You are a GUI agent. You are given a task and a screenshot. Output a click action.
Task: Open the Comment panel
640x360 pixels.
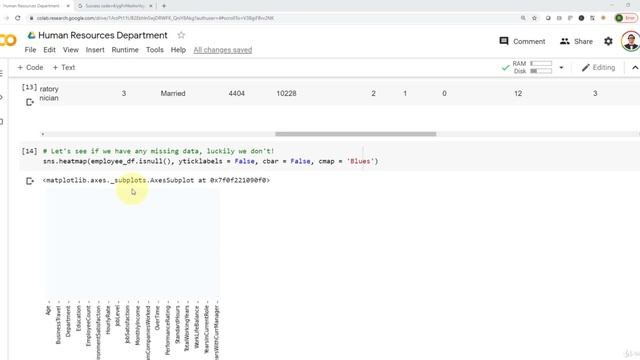click(522, 41)
